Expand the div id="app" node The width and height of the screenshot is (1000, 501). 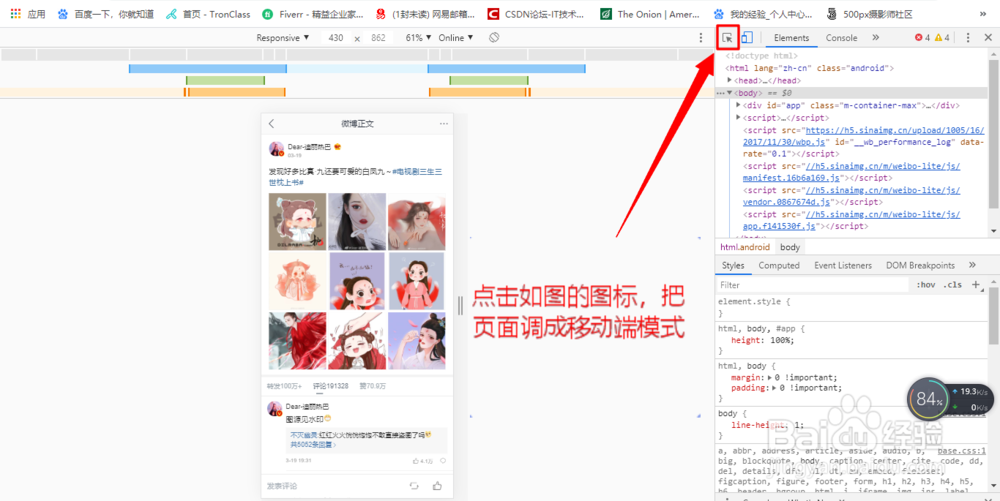[x=739, y=105]
